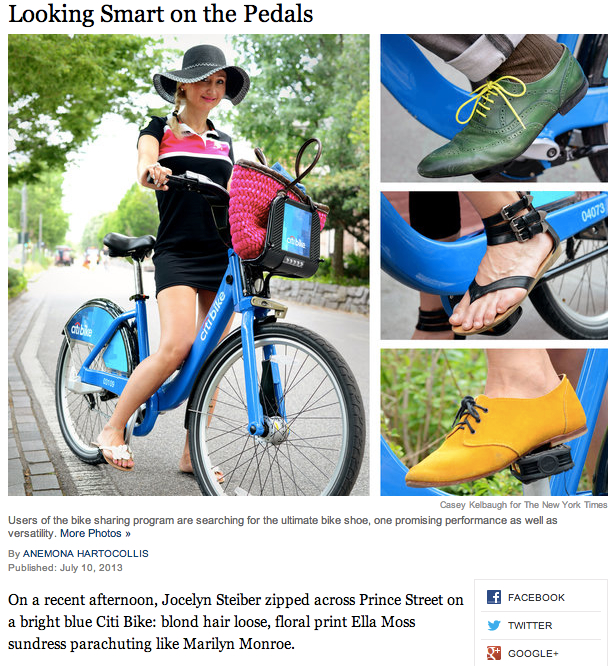
Task: Click the Twitter bird icon
Action: point(494,625)
